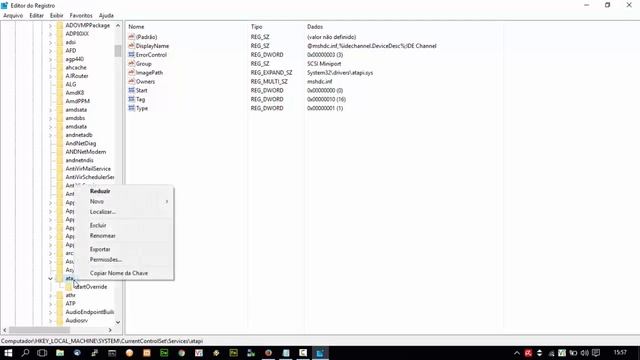Screen dimensions: 640x360
Task: Select the ADP80XX key in the tree
Action: click(77, 34)
